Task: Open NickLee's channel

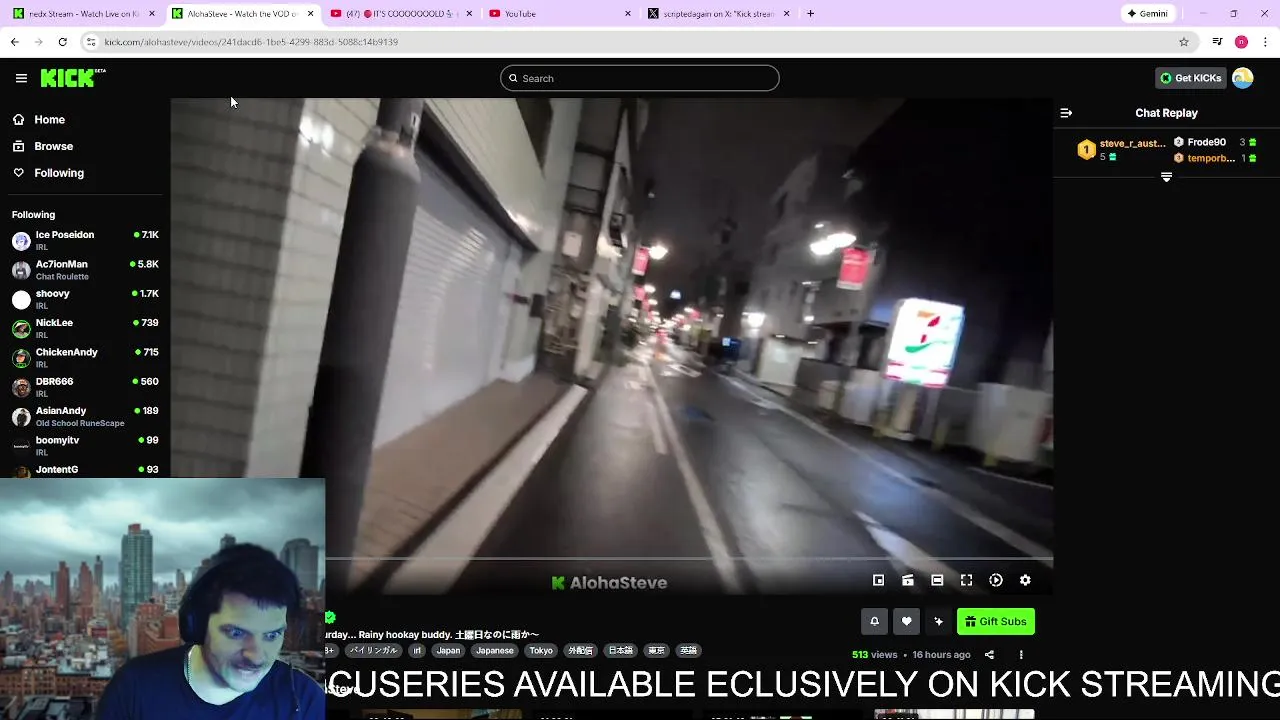Action: (x=85, y=328)
